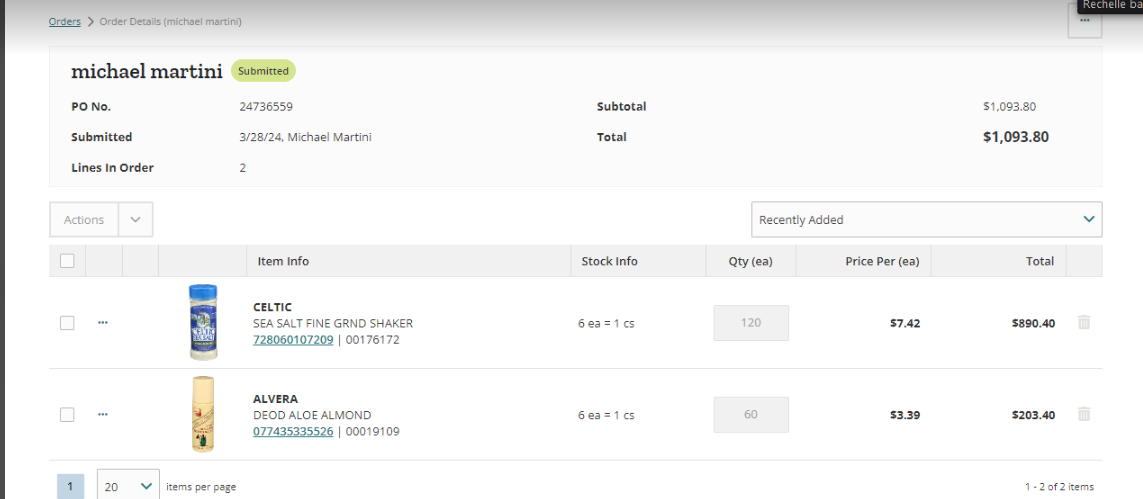Select page 1 in the pagination
Viewport: 1143px width, 499px height.
pyautogui.click(x=71, y=487)
